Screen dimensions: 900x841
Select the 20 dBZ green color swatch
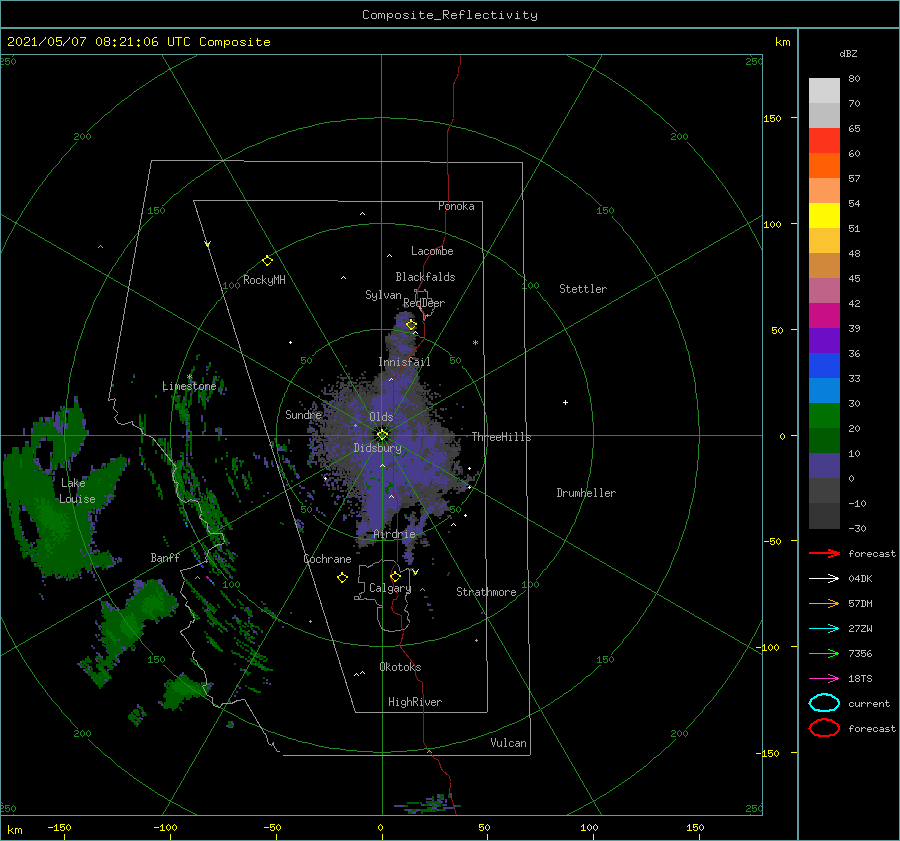pyautogui.click(x=824, y=416)
